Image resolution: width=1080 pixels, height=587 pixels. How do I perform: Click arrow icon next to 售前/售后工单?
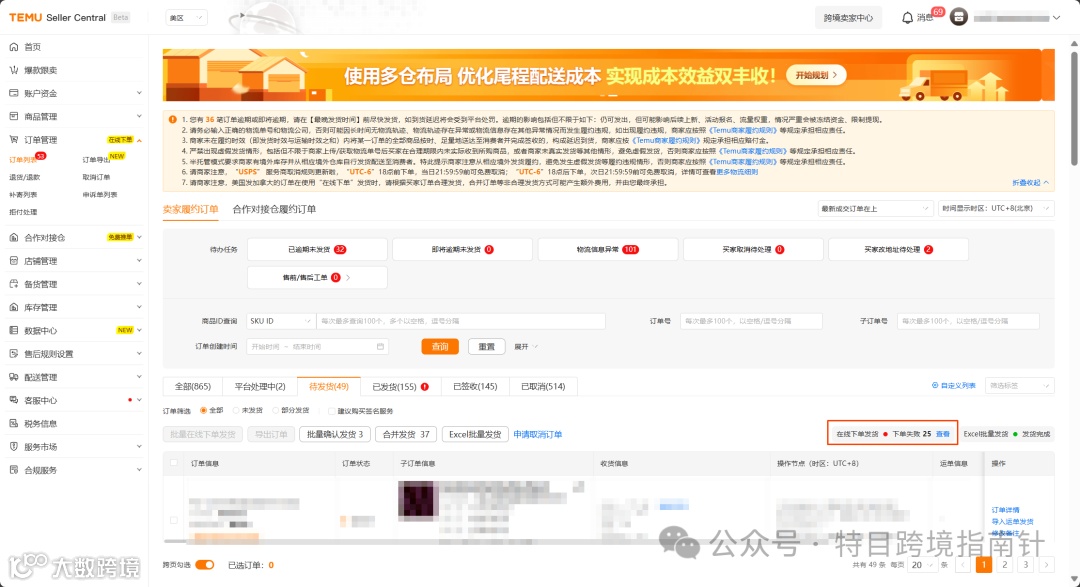point(348,278)
